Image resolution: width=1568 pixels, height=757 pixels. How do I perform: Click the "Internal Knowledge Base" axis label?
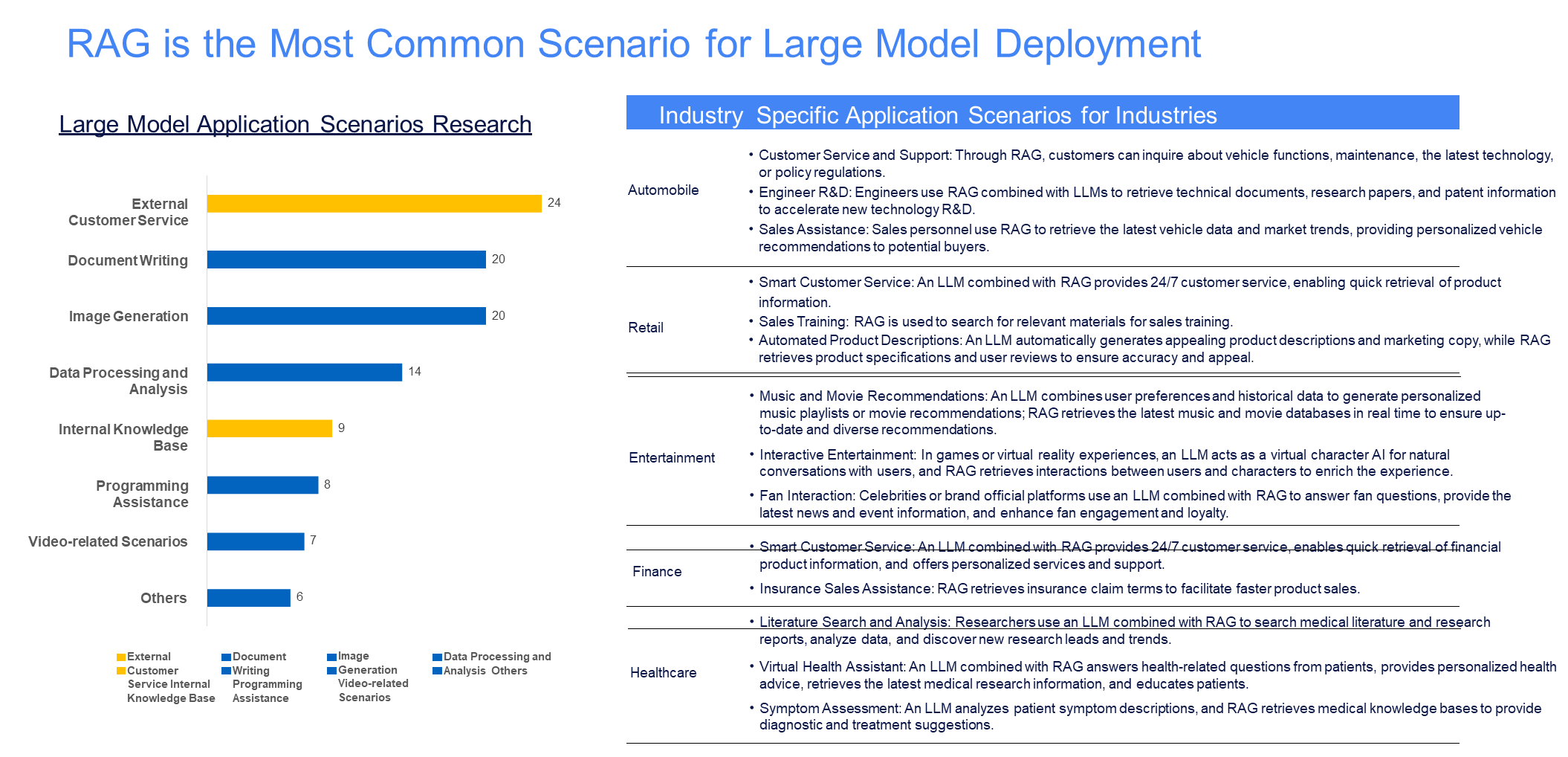point(123,437)
